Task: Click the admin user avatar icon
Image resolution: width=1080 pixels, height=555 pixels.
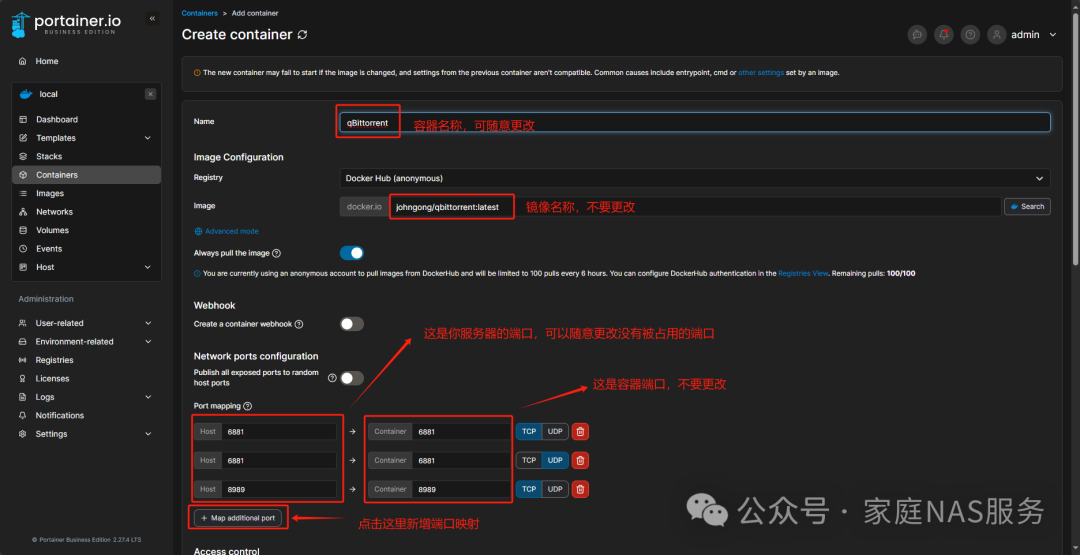Action: point(997,34)
